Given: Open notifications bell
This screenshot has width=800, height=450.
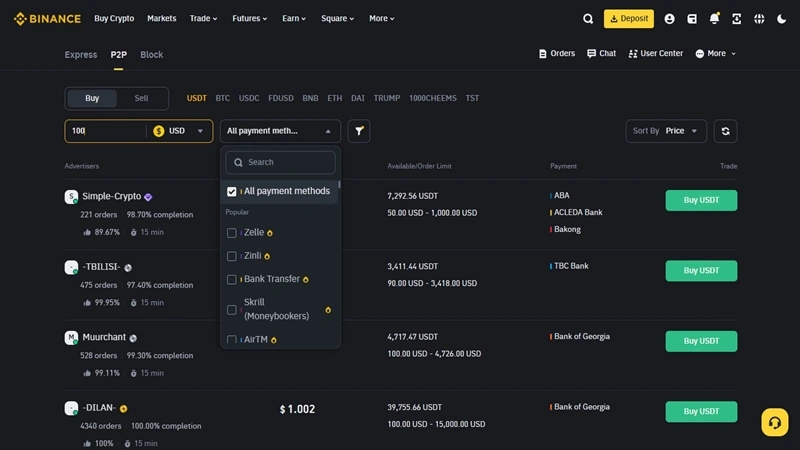Looking at the screenshot, I should click(x=714, y=19).
